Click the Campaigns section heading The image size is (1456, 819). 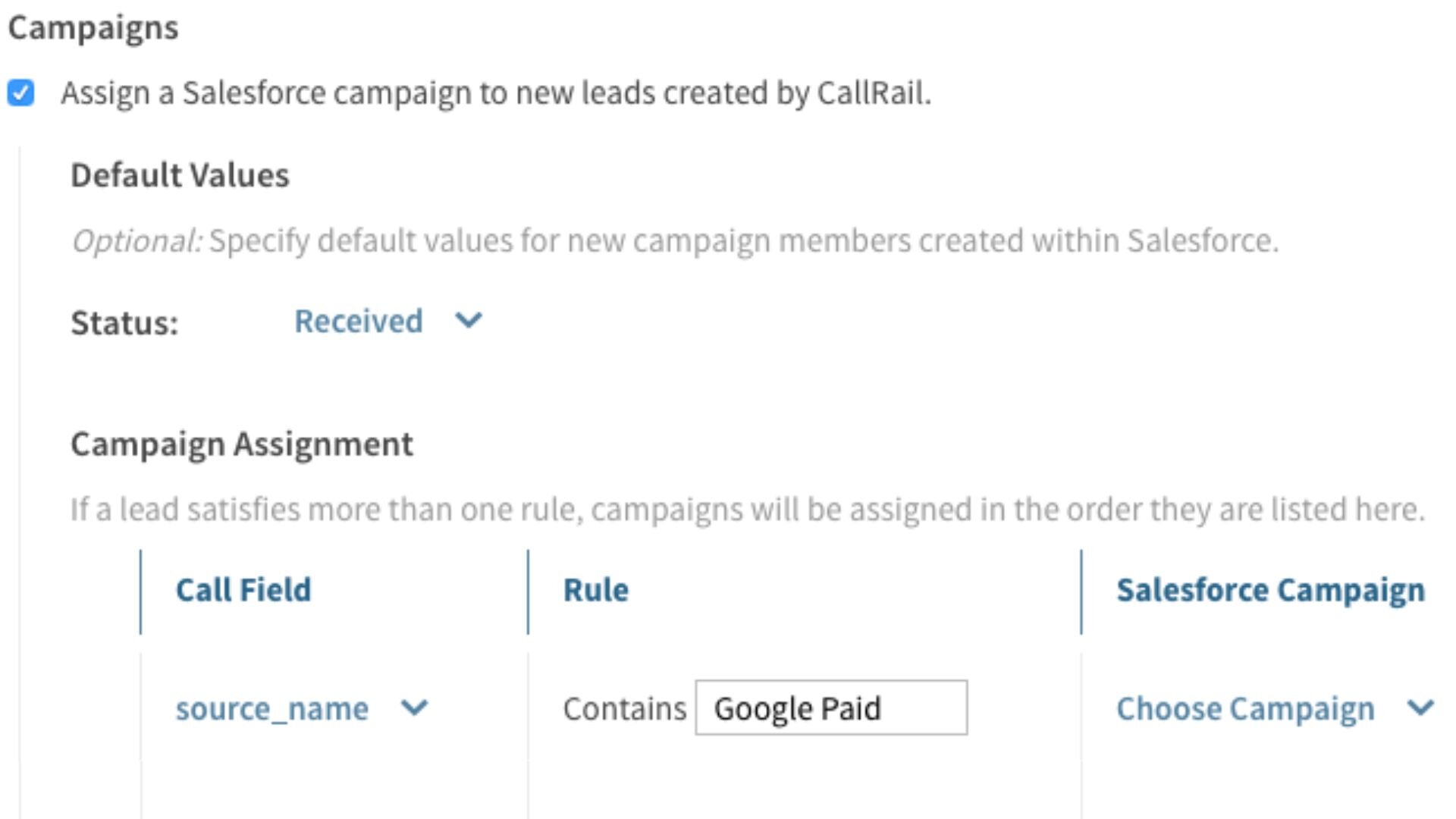(x=93, y=28)
